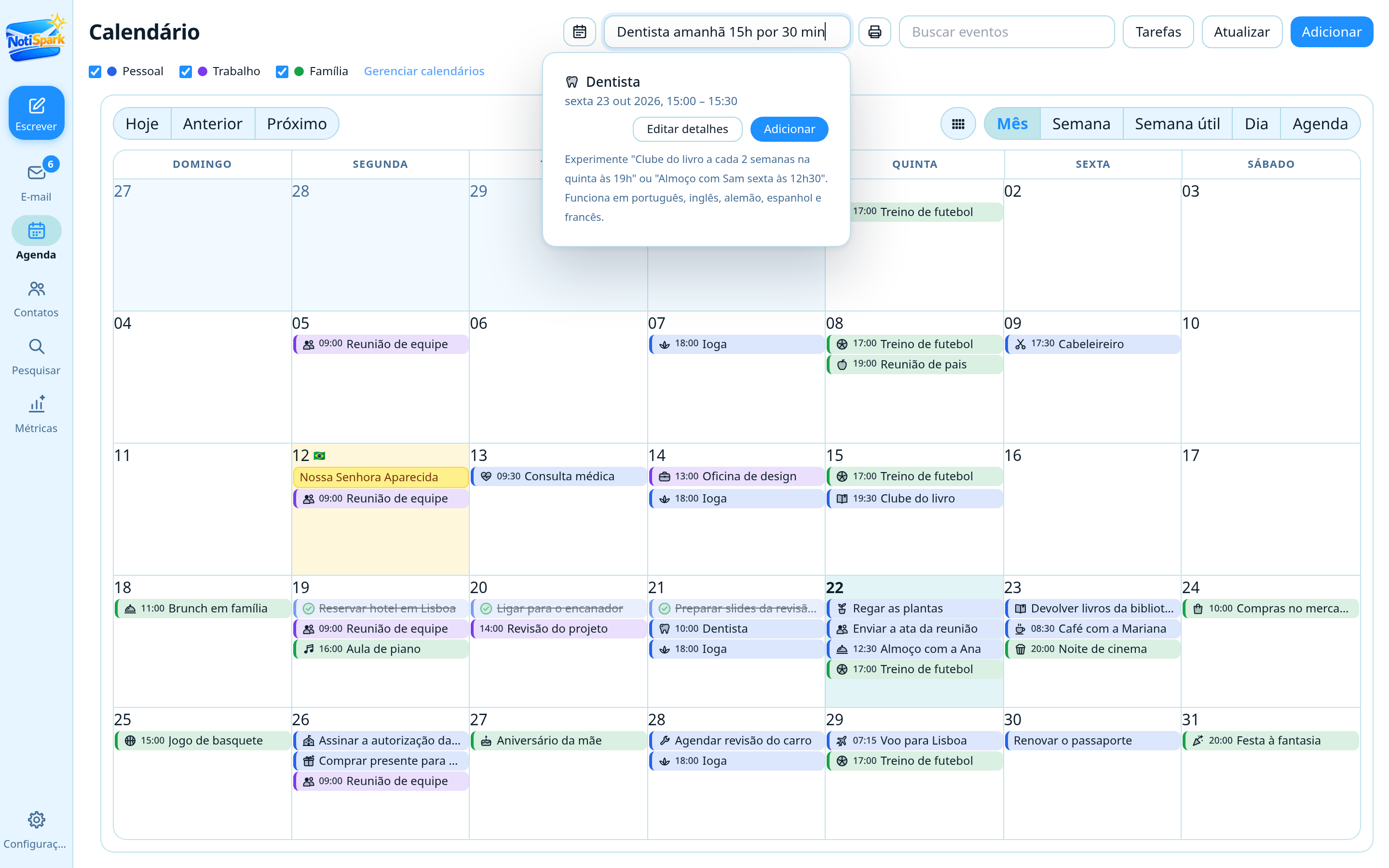Go to the Próximo month
Viewport: 1389px width, 868px height.
tap(297, 123)
